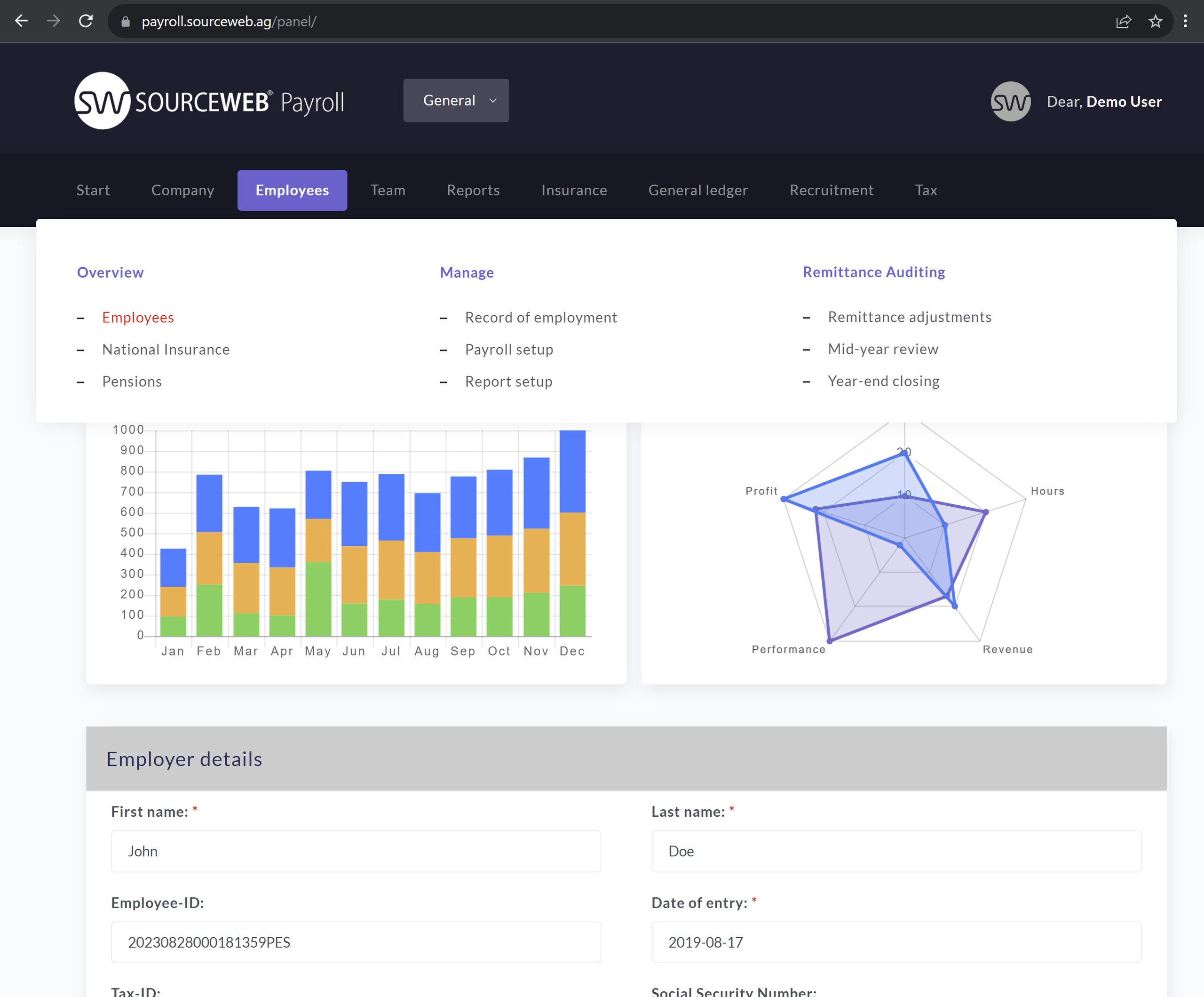Bookmark page with star icon
1204x997 pixels.
tap(1155, 21)
